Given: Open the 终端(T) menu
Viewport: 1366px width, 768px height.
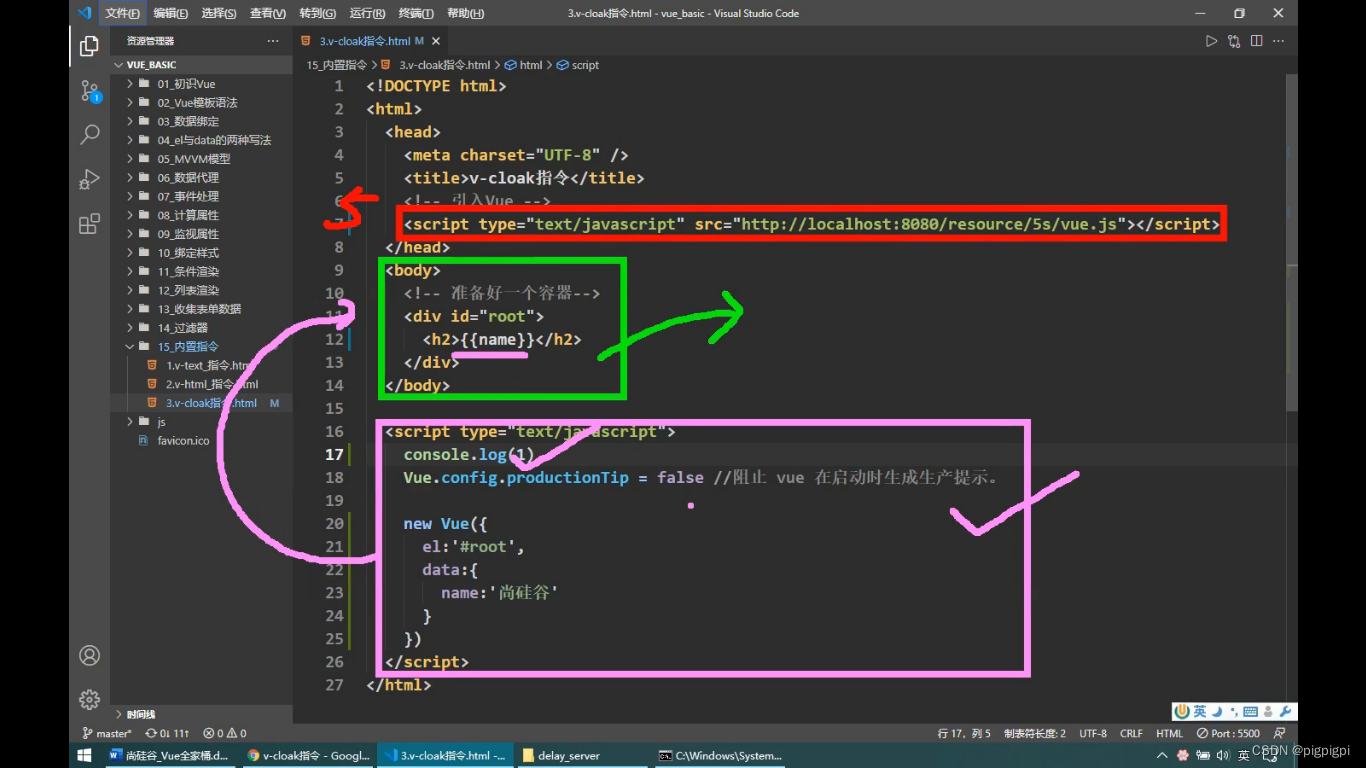Looking at the screenshot, I should (416, 13).
